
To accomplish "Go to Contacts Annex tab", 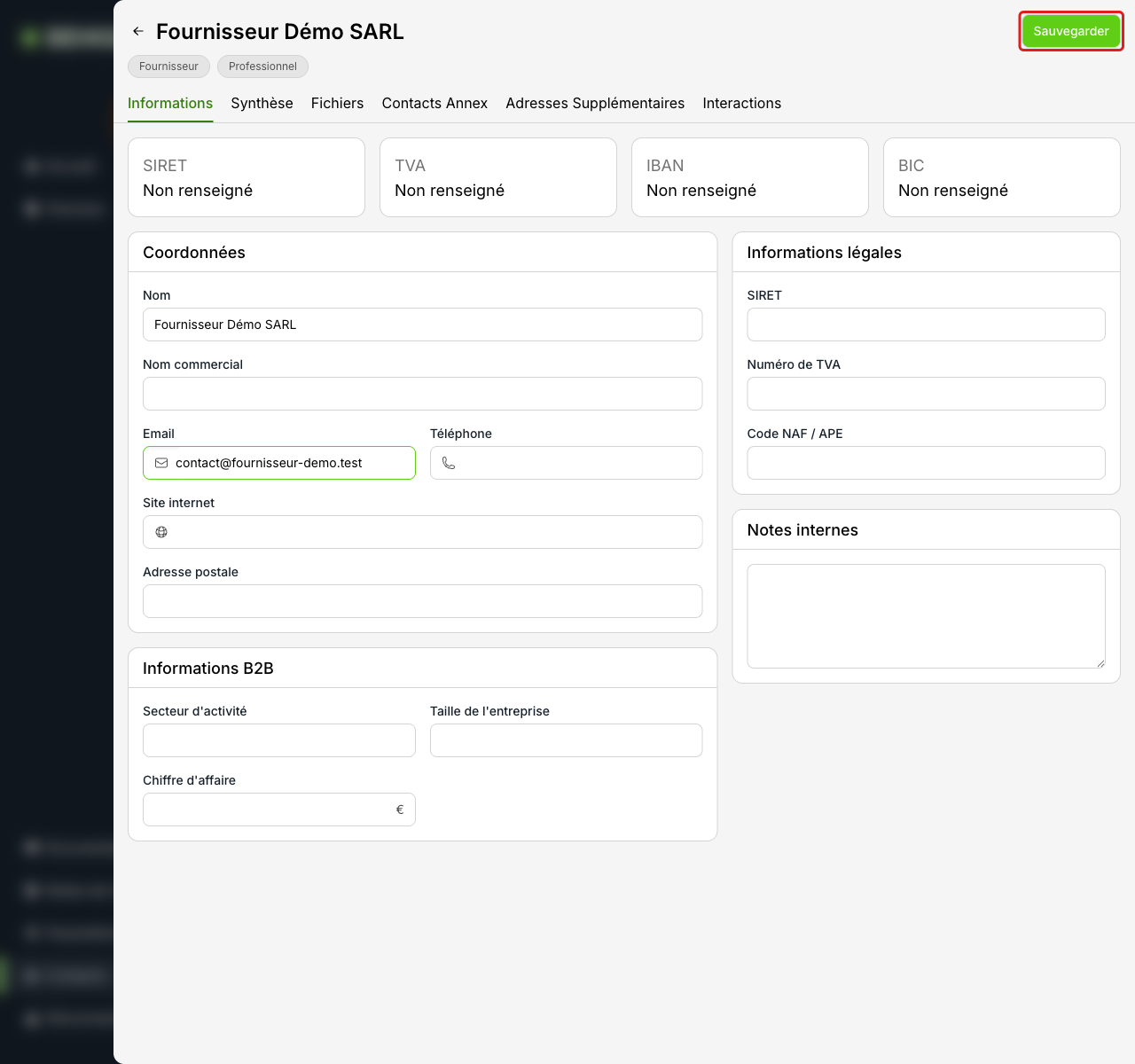I will pos(434,104).
